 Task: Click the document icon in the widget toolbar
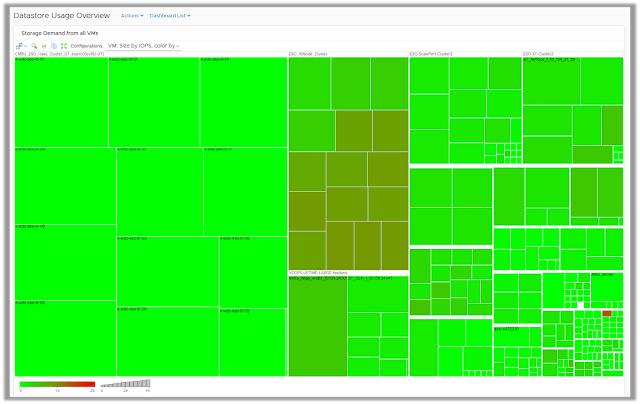pyautogui.click(x=44, y=46)
